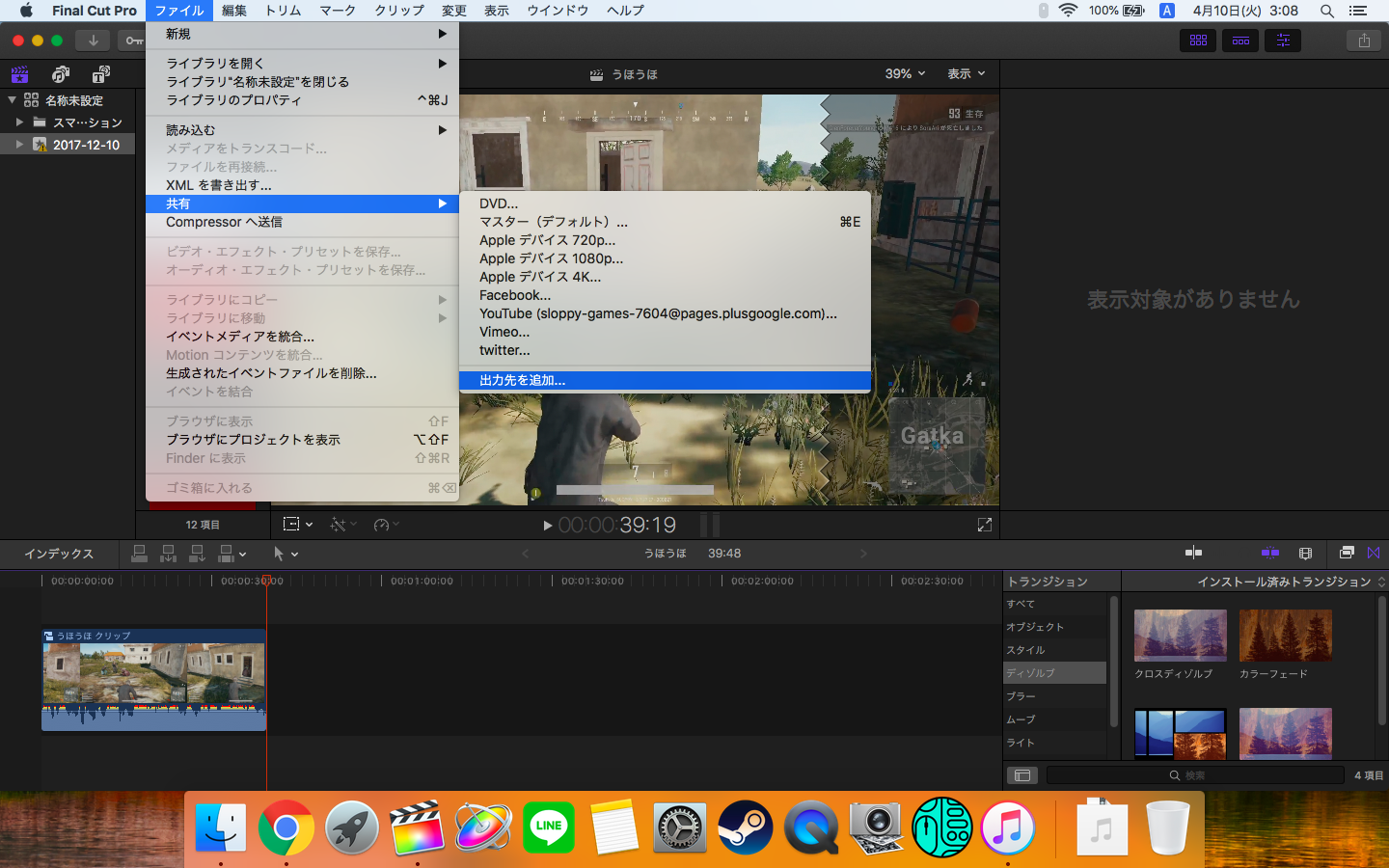Toggle the browser panel layout button

pos(1198,41)
